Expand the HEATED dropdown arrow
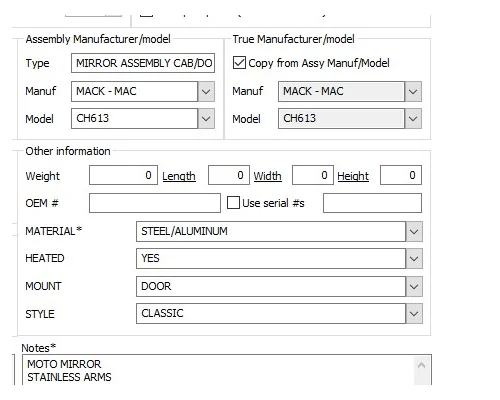The width and height of the screenshot is (500, 400). tap(414, 259)
